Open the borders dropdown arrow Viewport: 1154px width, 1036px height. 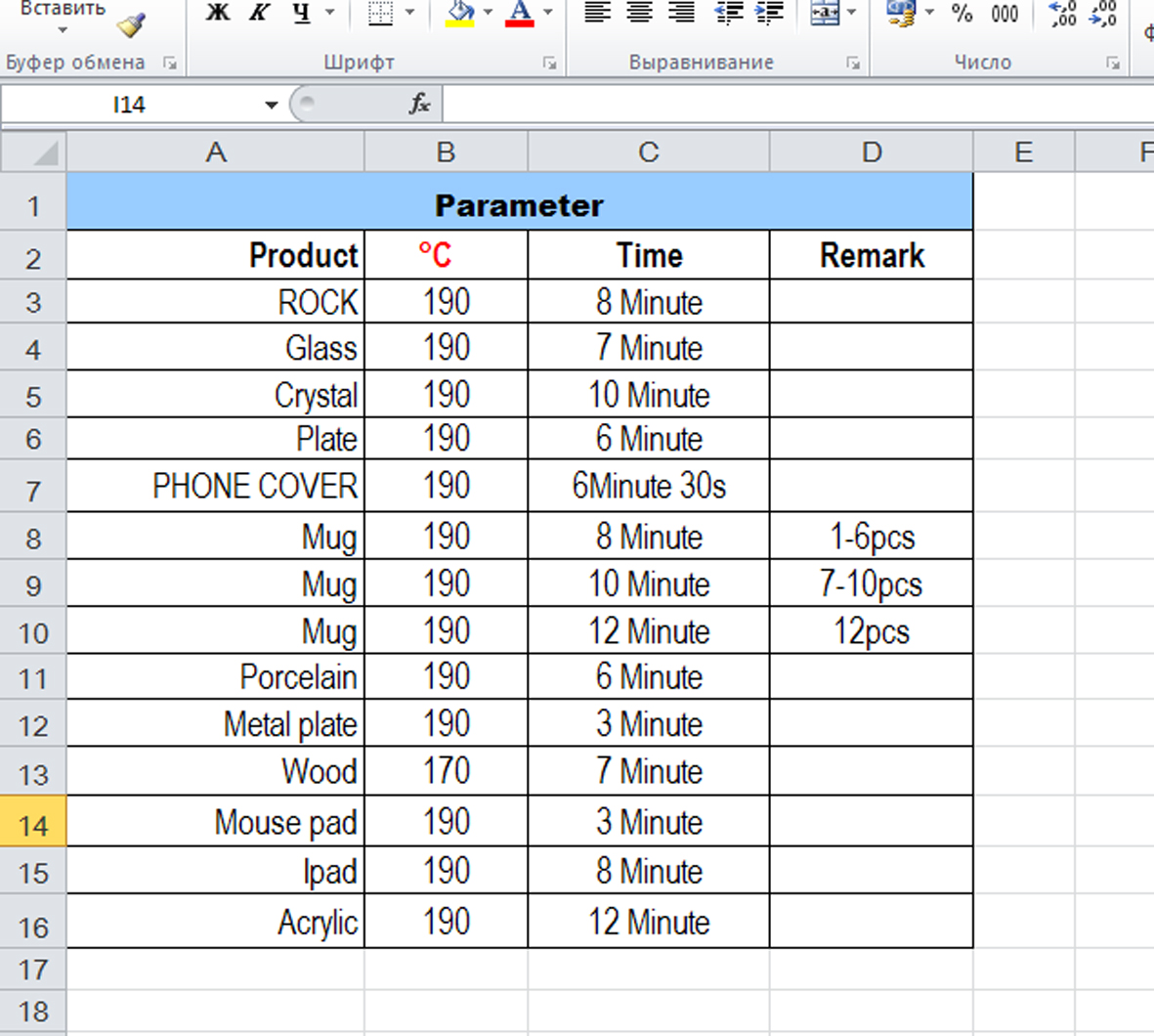(x=410, y=12)
